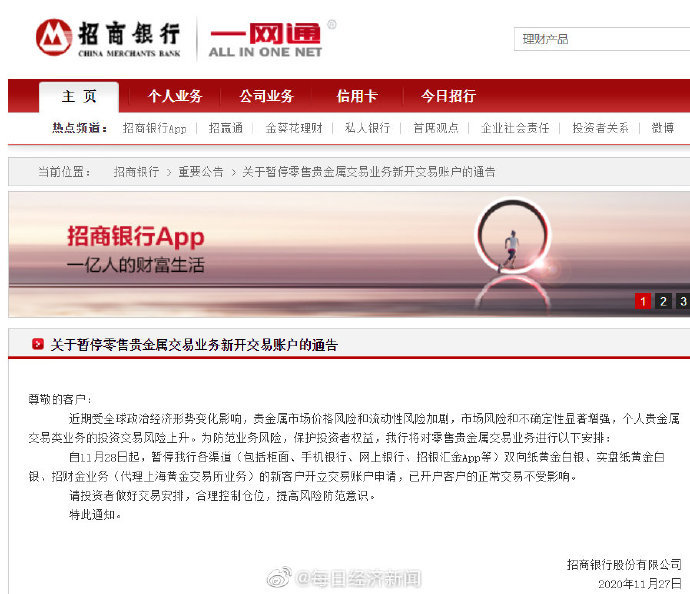Go to 重要公告 in the breadcrumb
690x594 pixels.
coord(201,172)
